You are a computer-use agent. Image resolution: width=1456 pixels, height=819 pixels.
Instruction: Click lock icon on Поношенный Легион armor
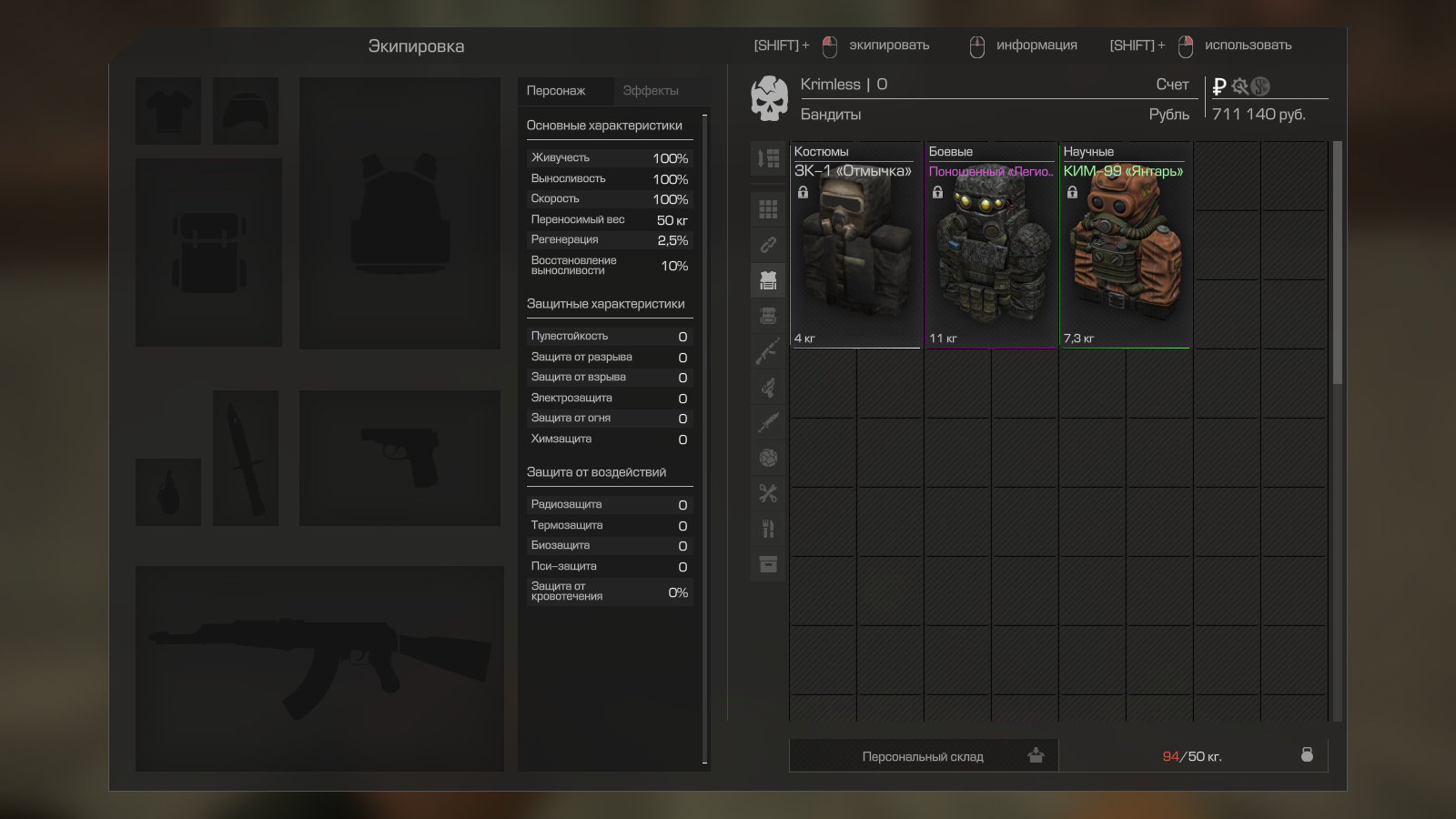point(937,192)
